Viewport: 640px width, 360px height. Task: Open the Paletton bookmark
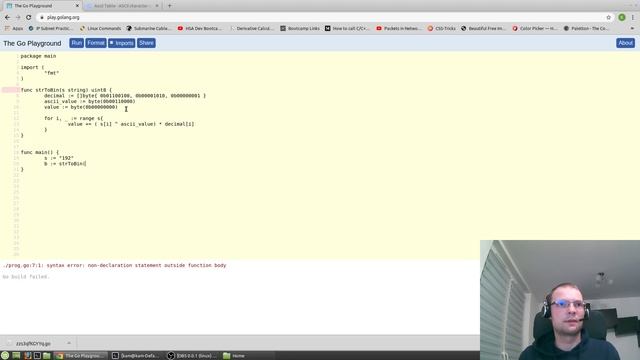[x=586, y=29]
